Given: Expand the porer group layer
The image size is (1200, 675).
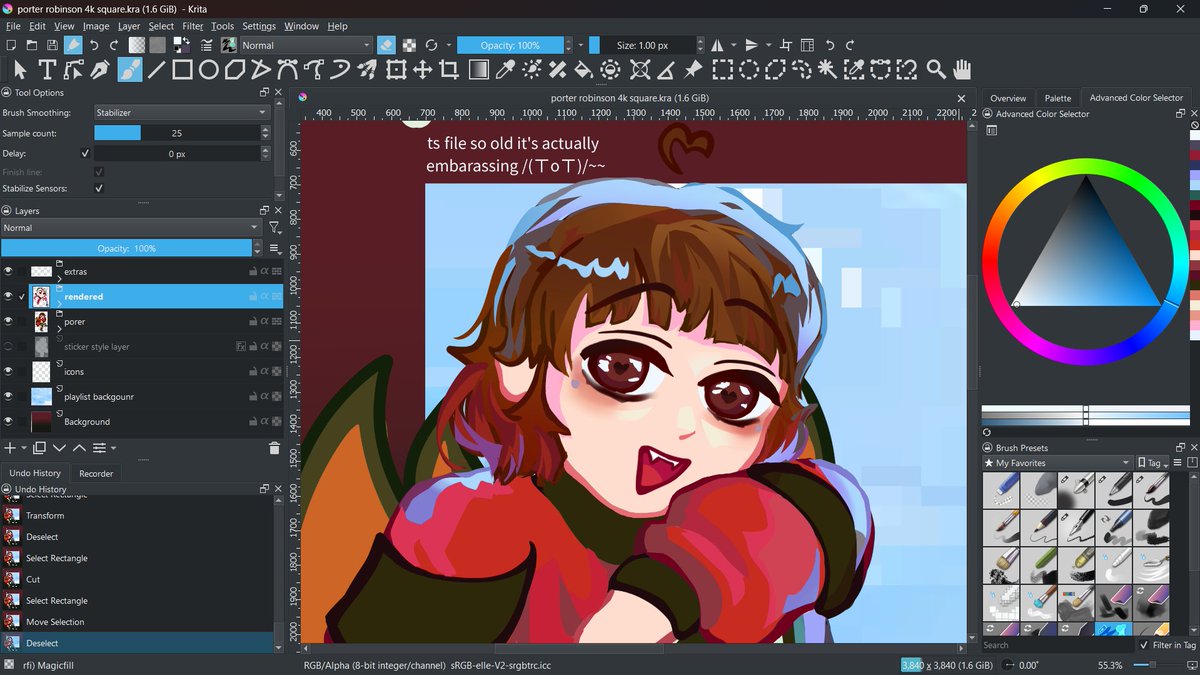Looking at the screenshot, I should point(59,328).
